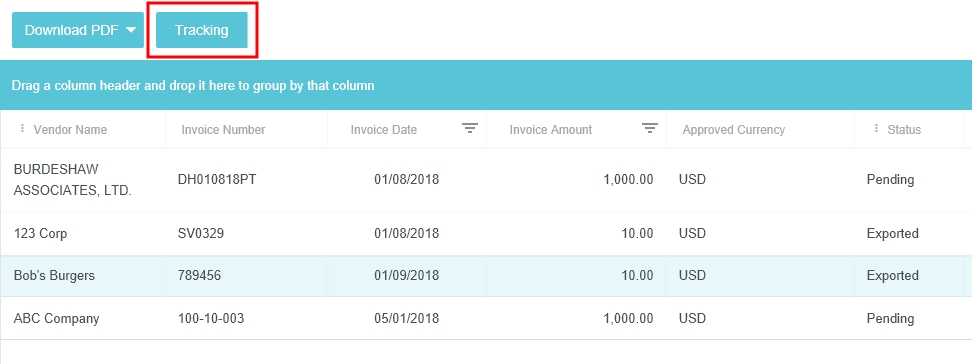Screen dimensions: 972x364
Task: Open Status column options dots
Action: (x=877, y=128)
